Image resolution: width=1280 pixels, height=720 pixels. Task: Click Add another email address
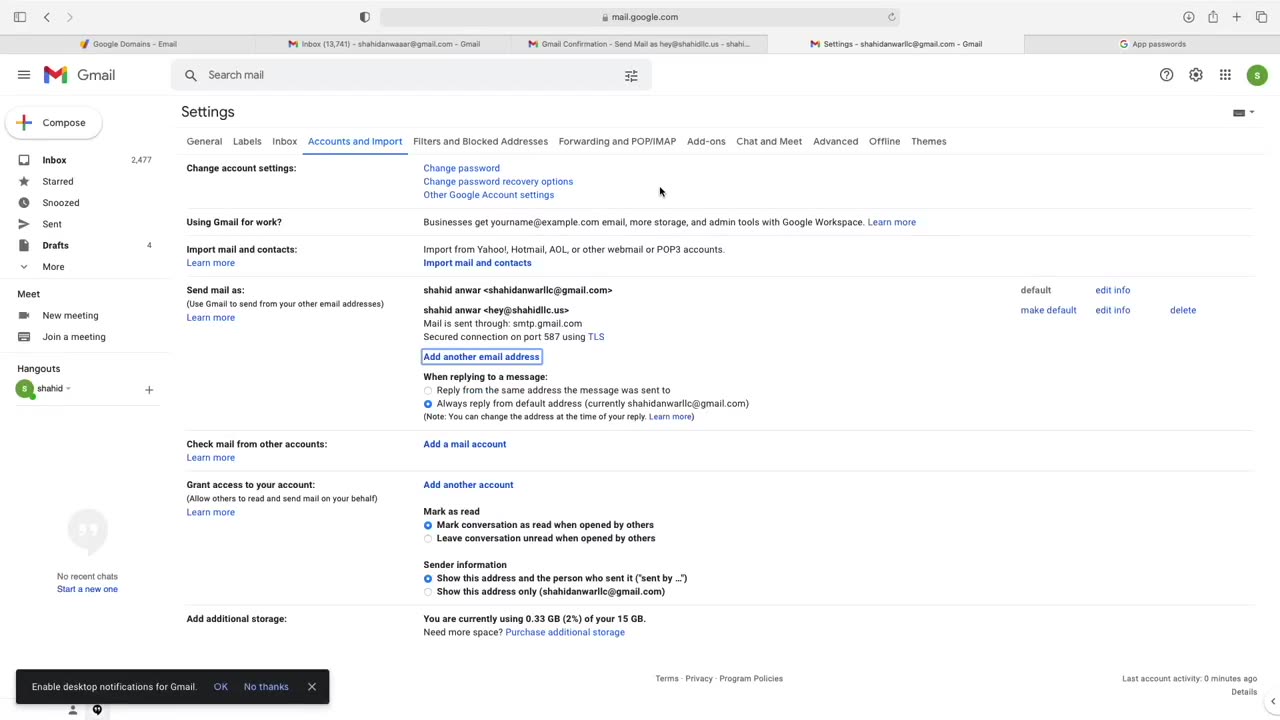click(481, 357)
